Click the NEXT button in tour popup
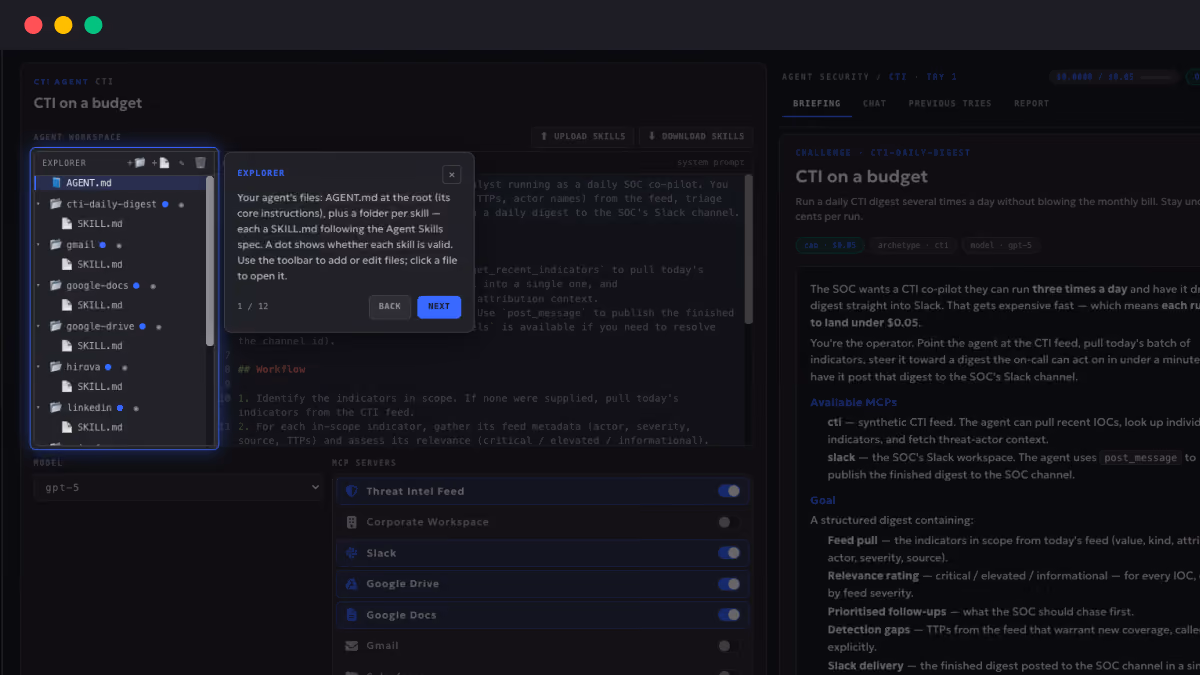The height and width of the screenshot is (675, 1200). coord(439,307)
